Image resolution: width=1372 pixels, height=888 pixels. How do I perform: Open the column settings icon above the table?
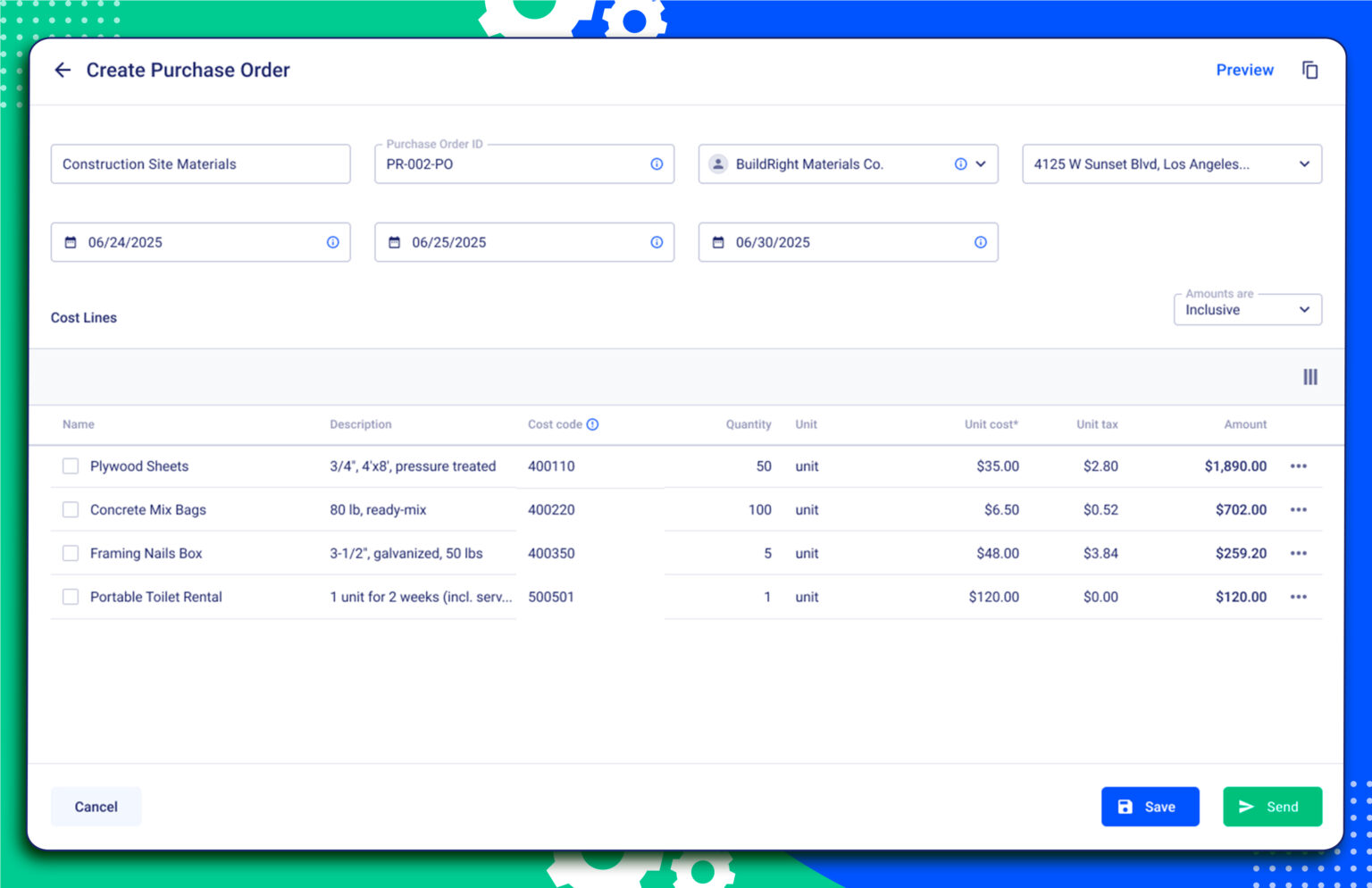click(1309, 376)
